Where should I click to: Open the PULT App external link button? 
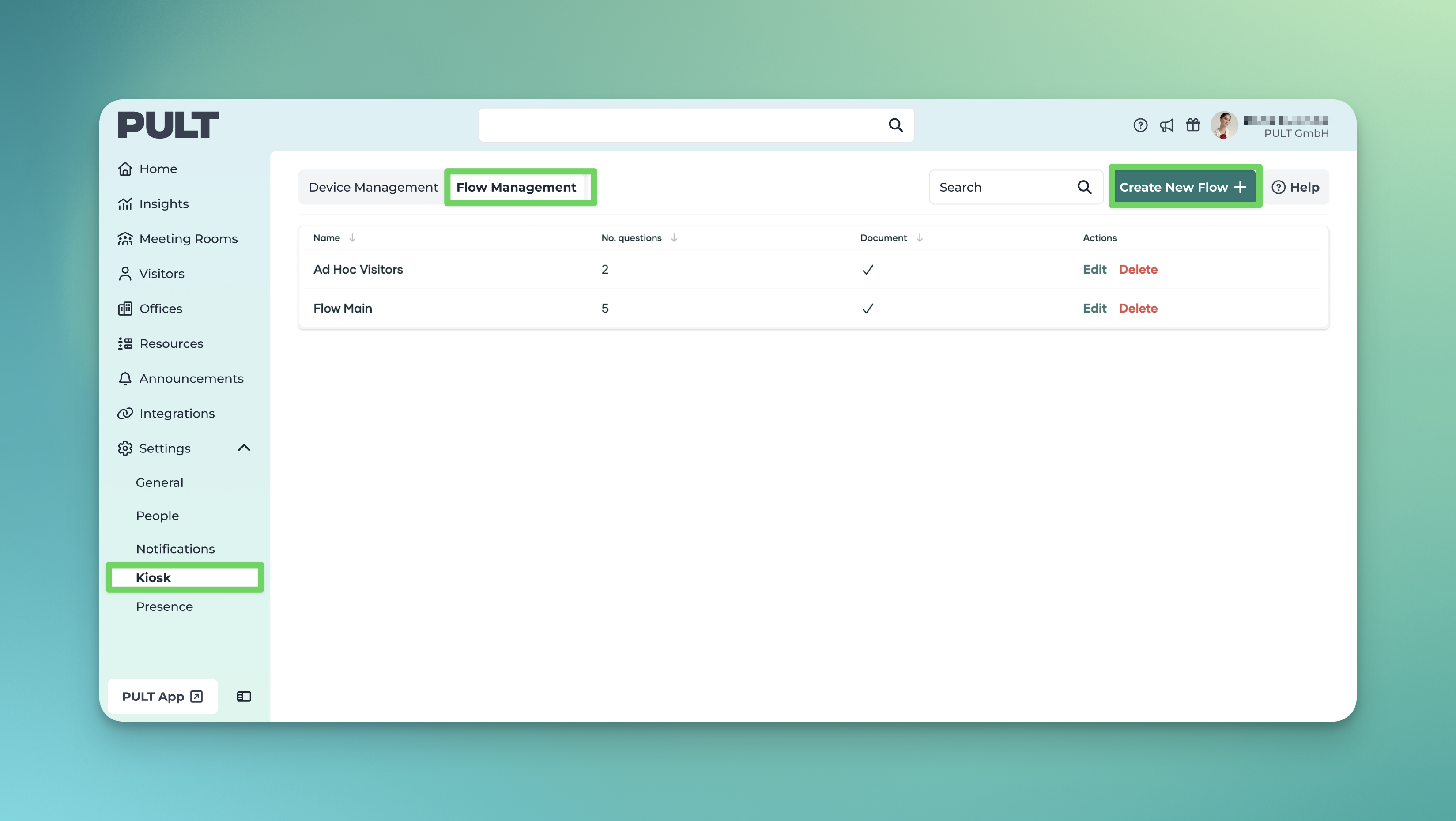162,696
